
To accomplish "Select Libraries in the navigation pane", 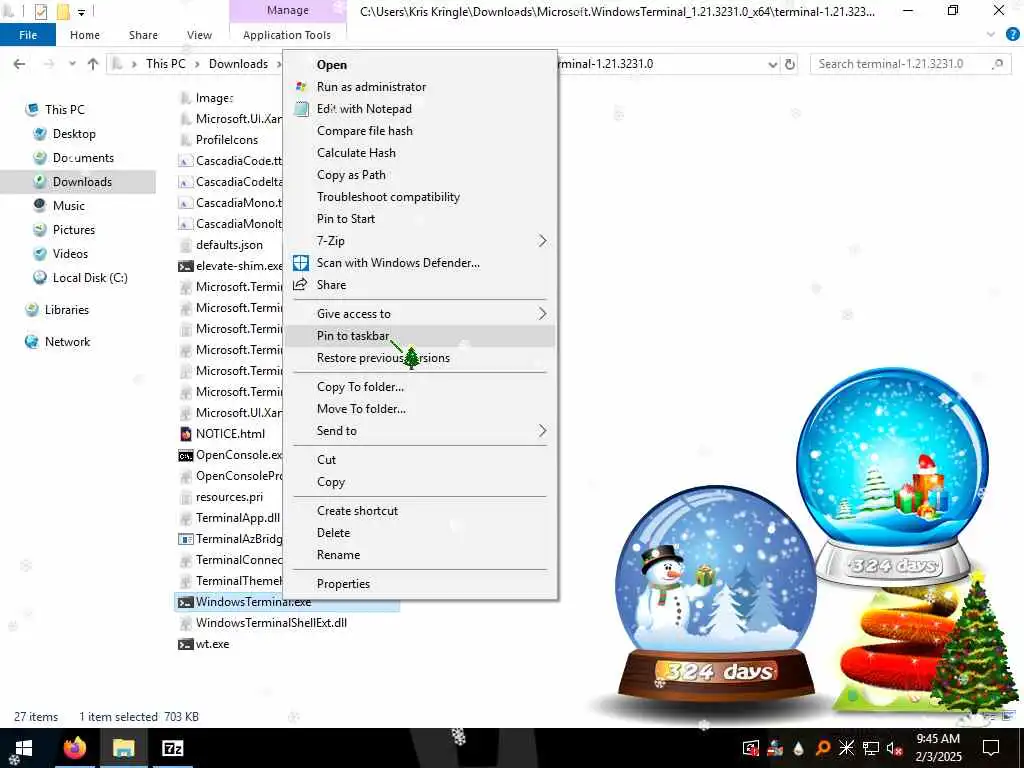I will pos(67,310).
